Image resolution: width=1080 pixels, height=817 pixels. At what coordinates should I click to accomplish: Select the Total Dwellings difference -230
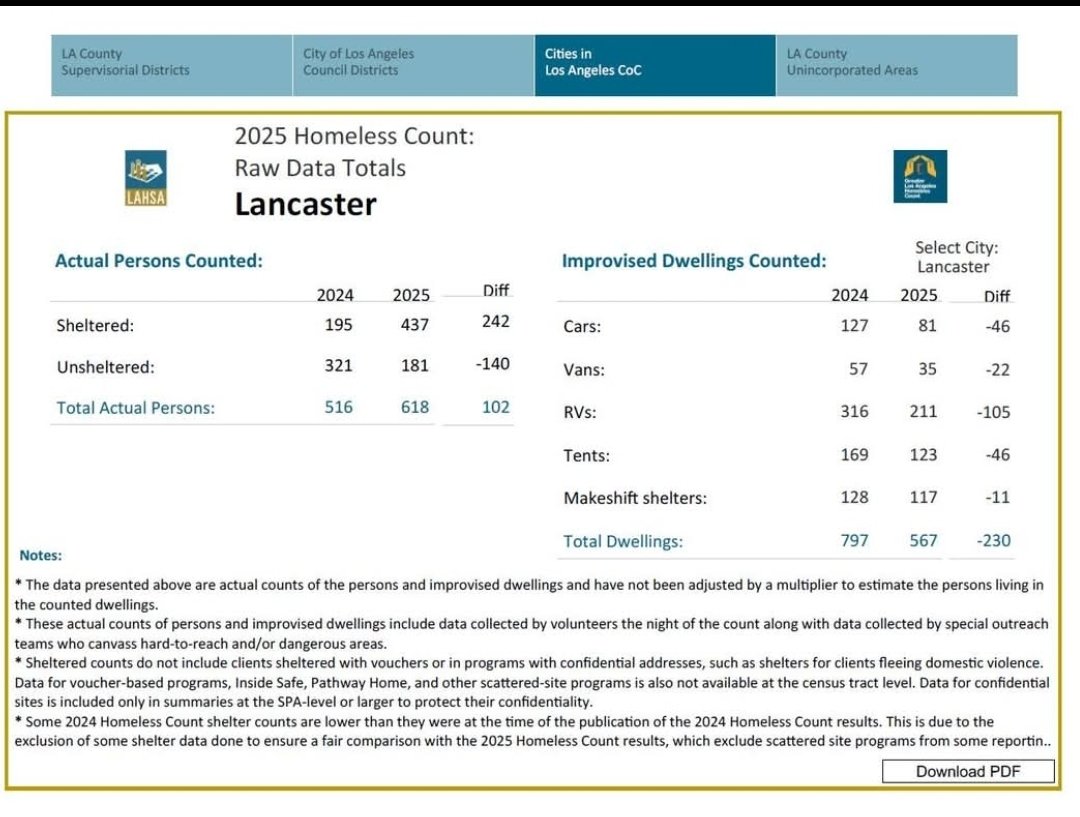(993, 541)
